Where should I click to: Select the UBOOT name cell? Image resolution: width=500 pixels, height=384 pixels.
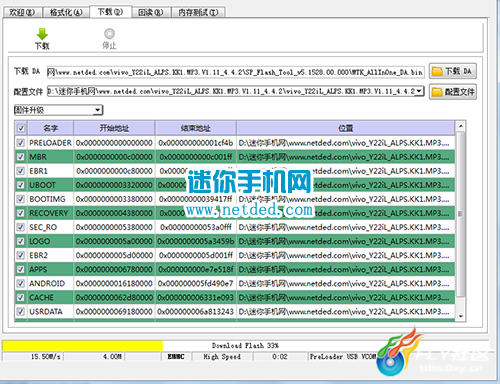(50, 185)
